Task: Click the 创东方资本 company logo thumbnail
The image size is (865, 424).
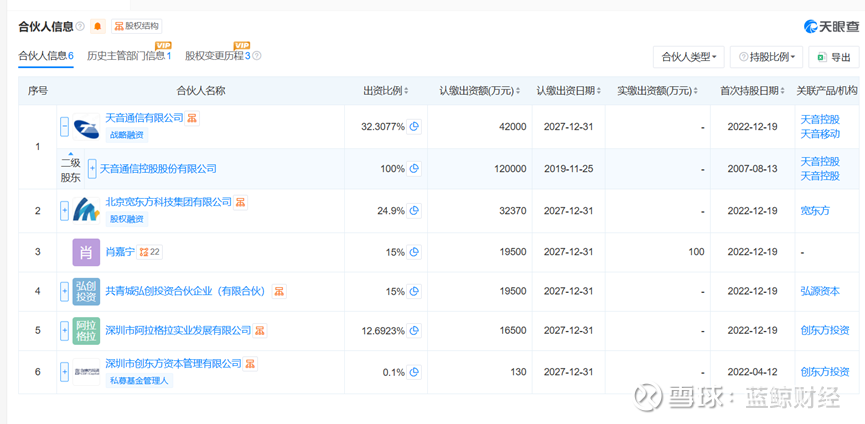Action: click(86, 372)
